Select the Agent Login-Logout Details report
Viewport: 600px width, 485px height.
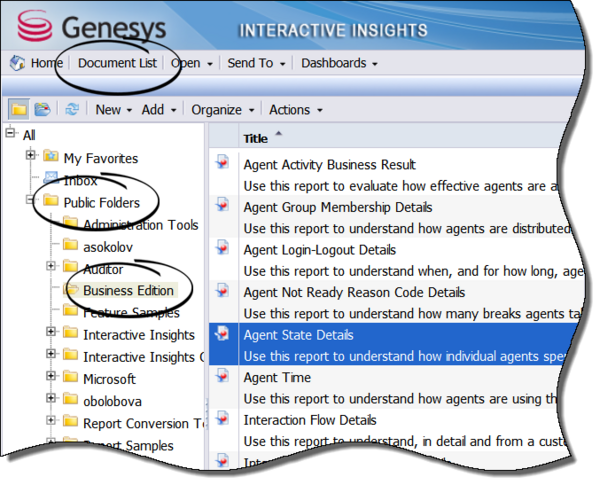[x=320, y=250]
